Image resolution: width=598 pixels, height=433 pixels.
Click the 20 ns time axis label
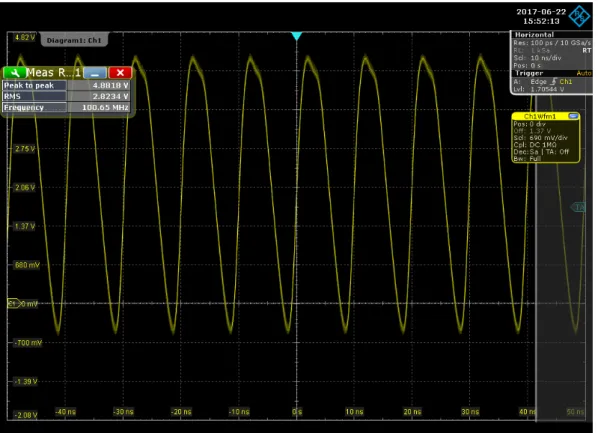[412, 412]
